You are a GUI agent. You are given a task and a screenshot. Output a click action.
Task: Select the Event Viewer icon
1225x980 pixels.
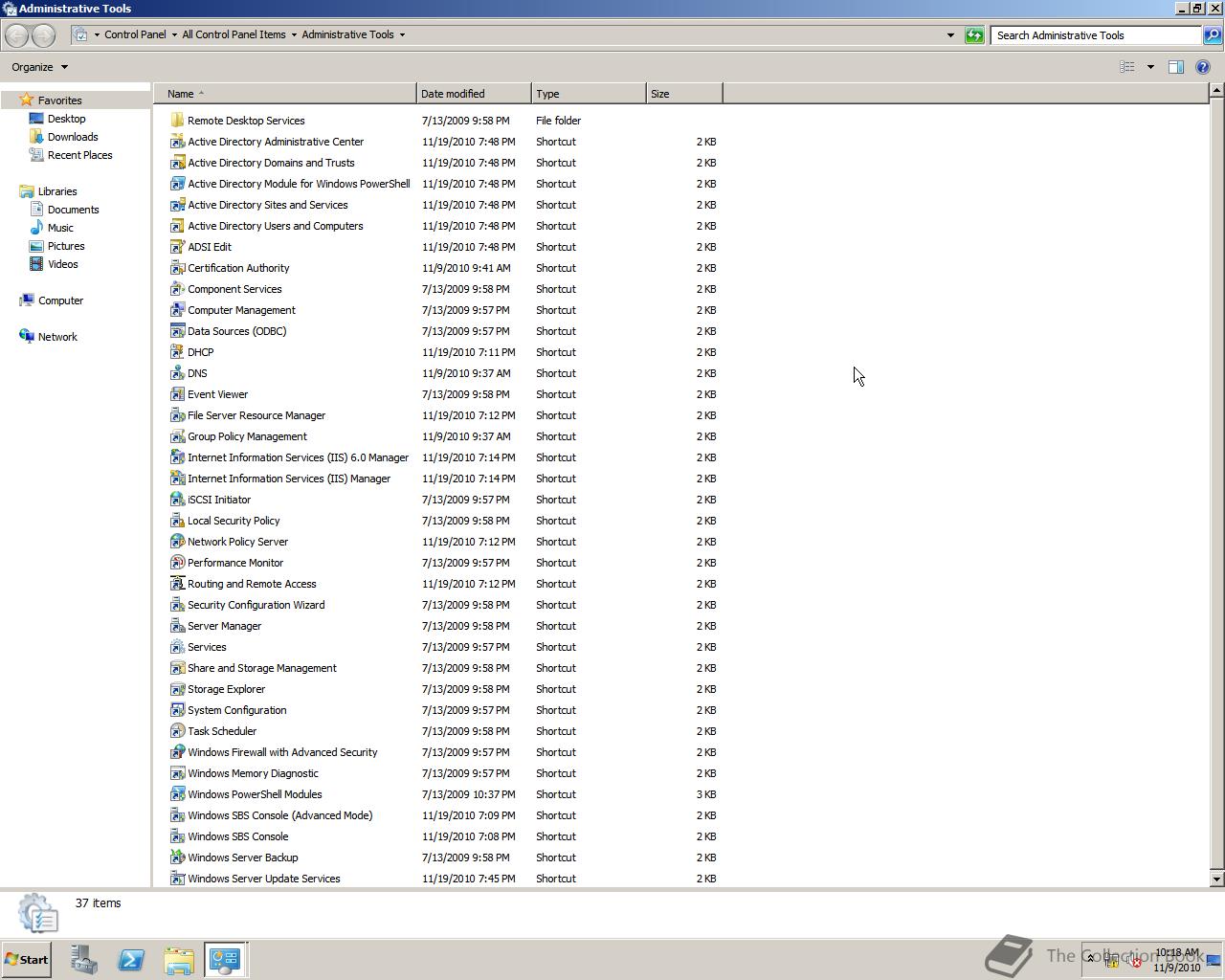177,394
